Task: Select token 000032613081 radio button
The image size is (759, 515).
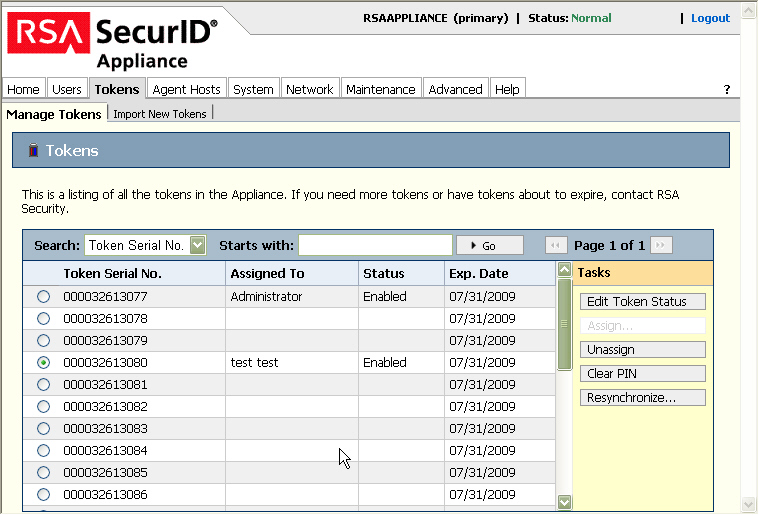Action: tap(44, 385)
